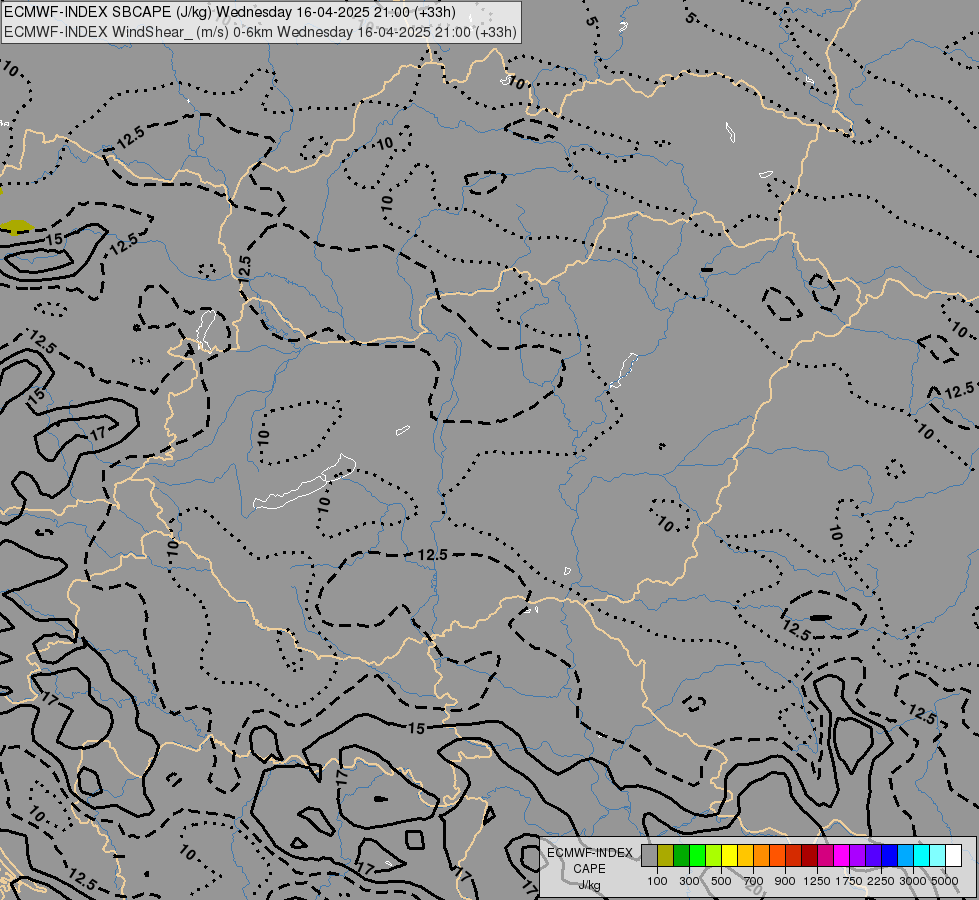Click the legend value 500
Screen dimensions: 979x900
(721, 881)
